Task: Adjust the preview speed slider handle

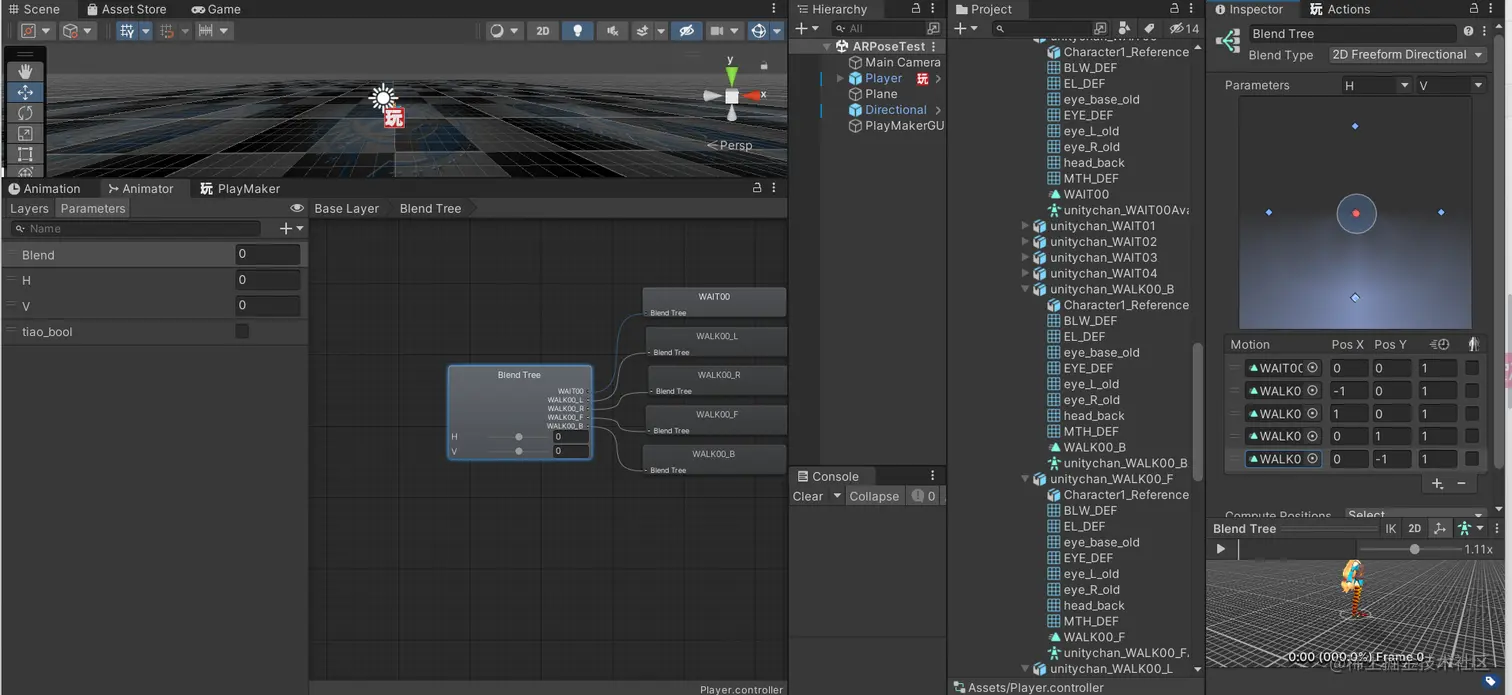Action: pyautogui.click(x=1414, y=549)
